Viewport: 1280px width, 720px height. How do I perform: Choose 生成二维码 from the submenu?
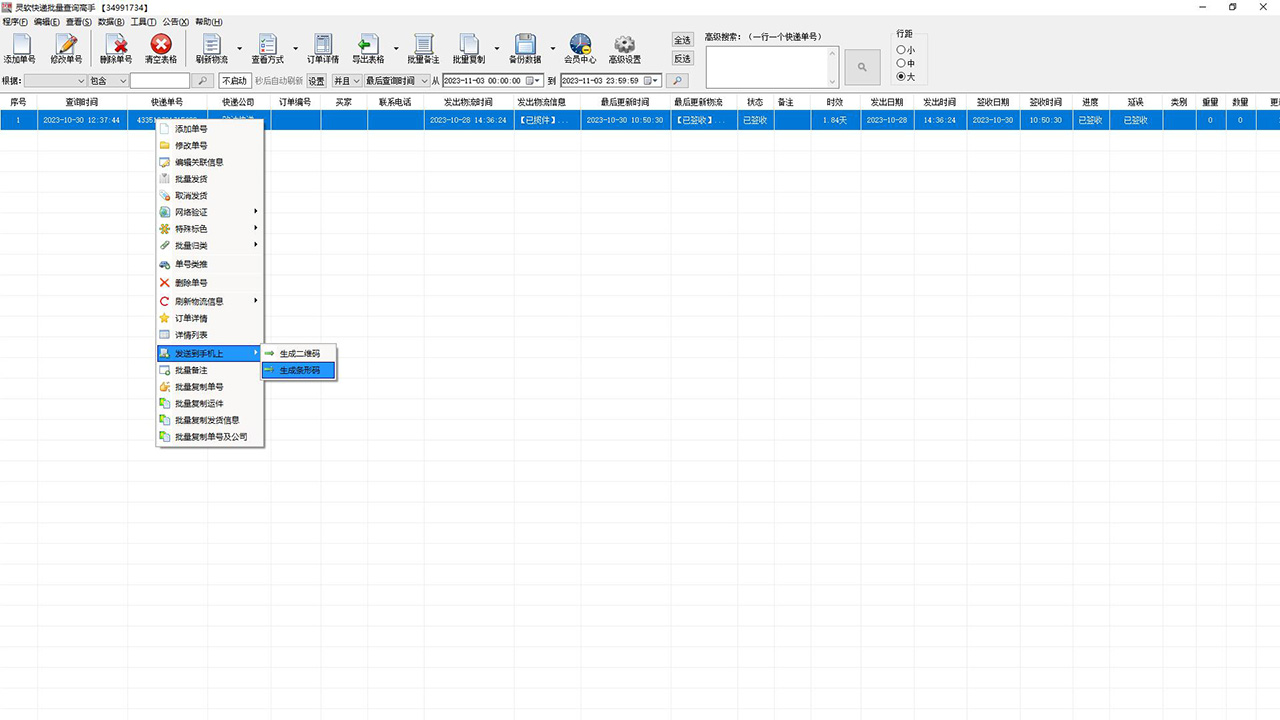tap(299, 354)
